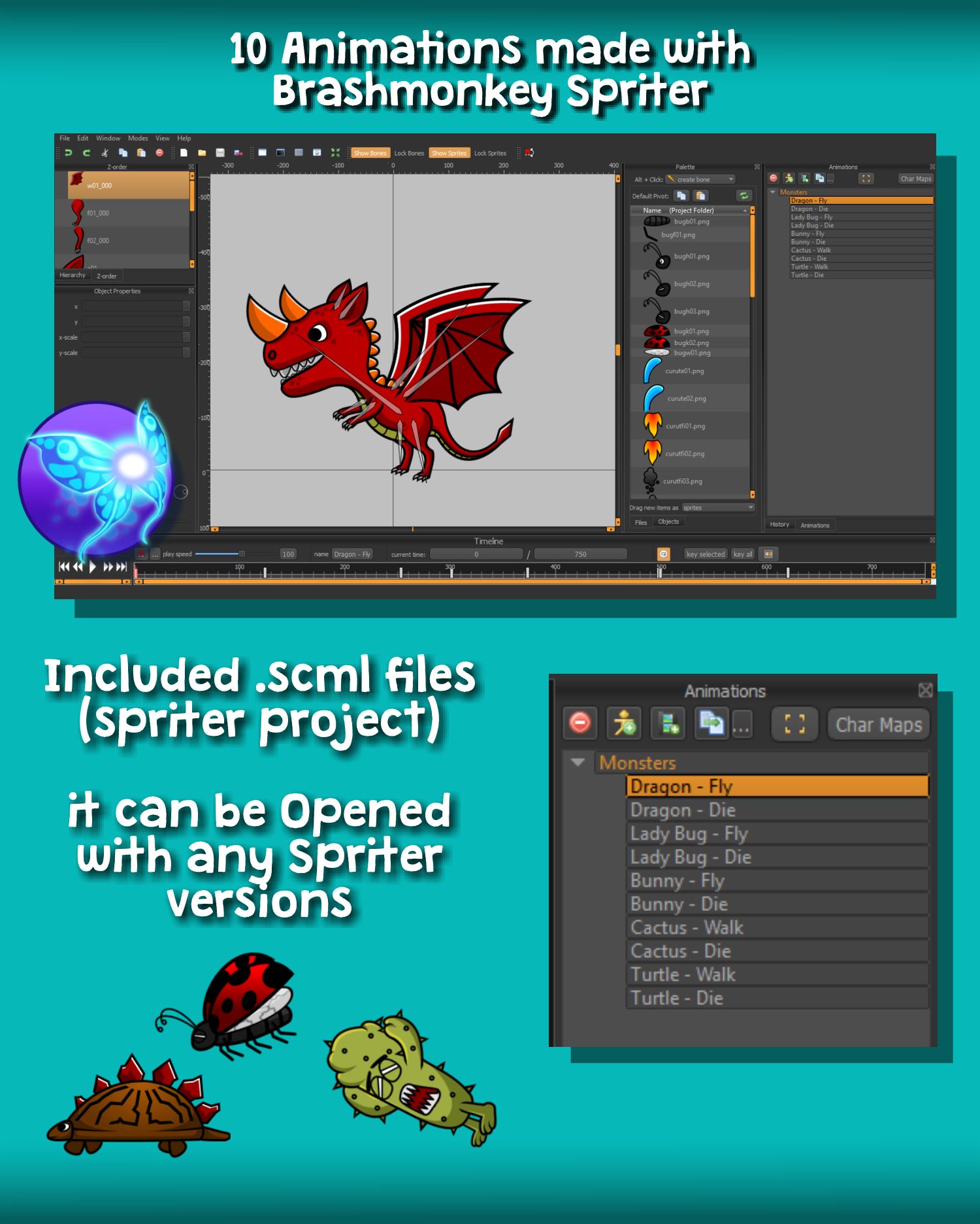
Task: Click the 'key selected' button
Action: pos(706,554)
